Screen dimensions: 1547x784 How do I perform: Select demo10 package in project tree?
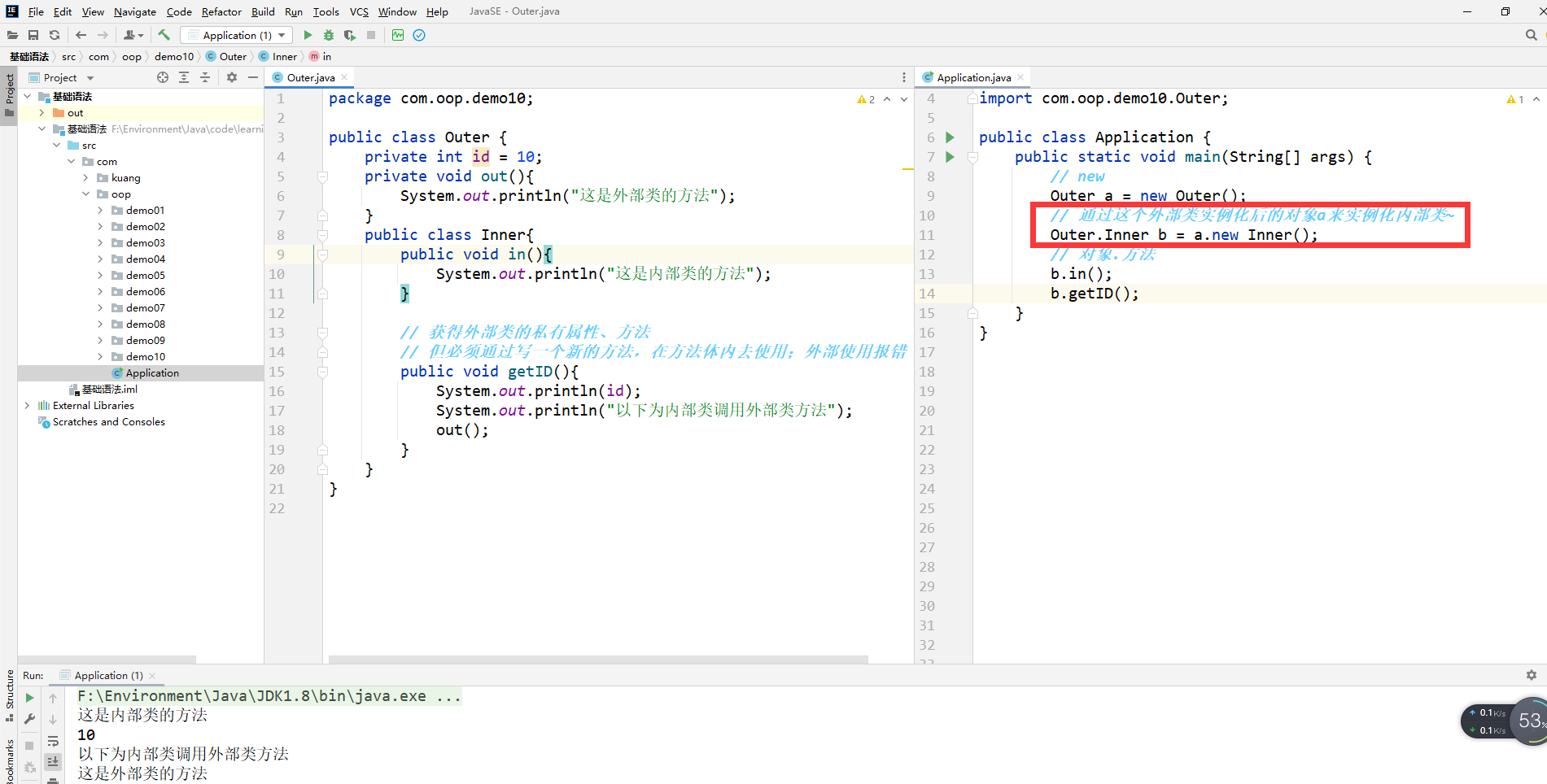145,356
